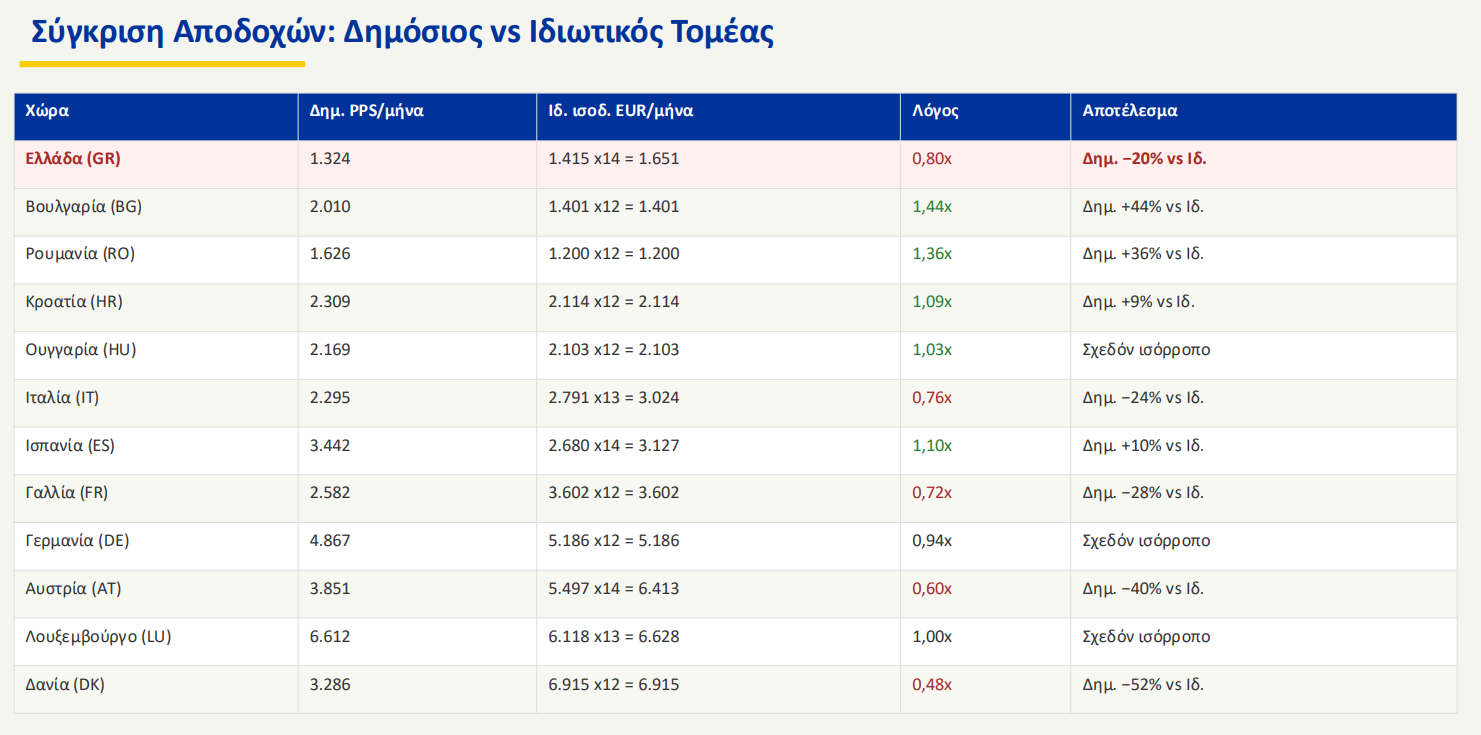Select the Ρουμανία (RO) PPS value 1.626
This screenshot has height=735, width=1481.
(x=330, y=254)
